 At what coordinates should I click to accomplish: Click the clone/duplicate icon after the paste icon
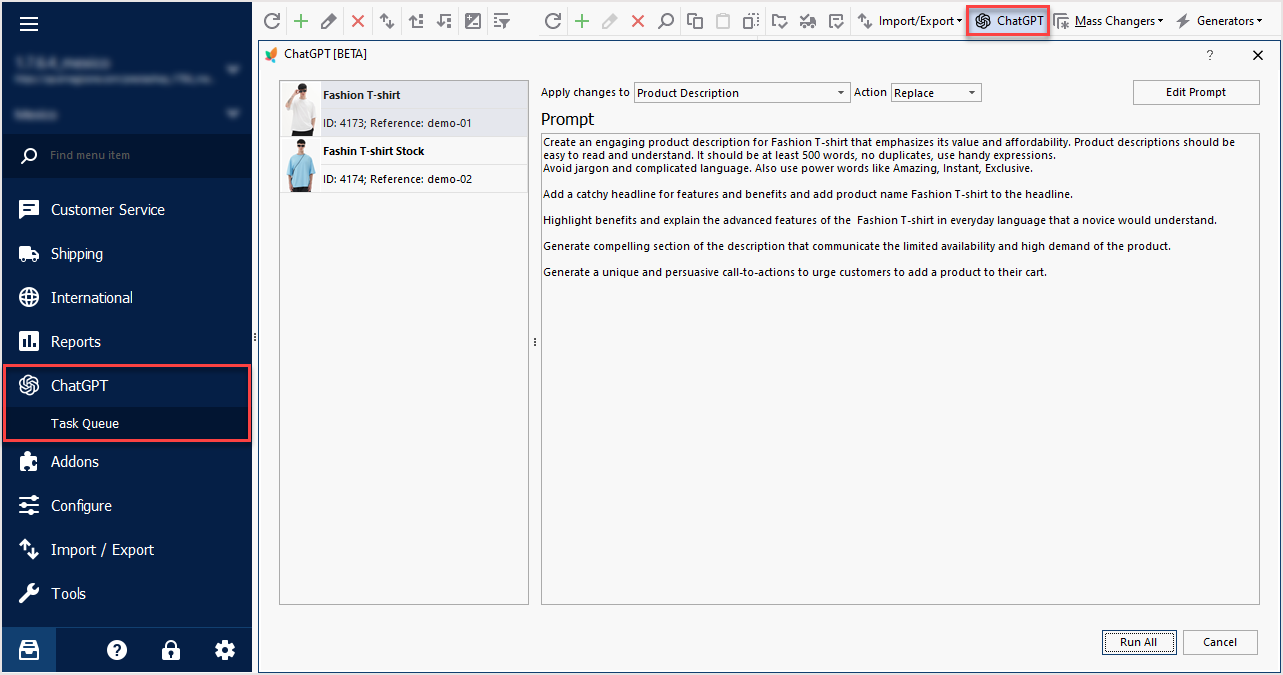[751, 21]
